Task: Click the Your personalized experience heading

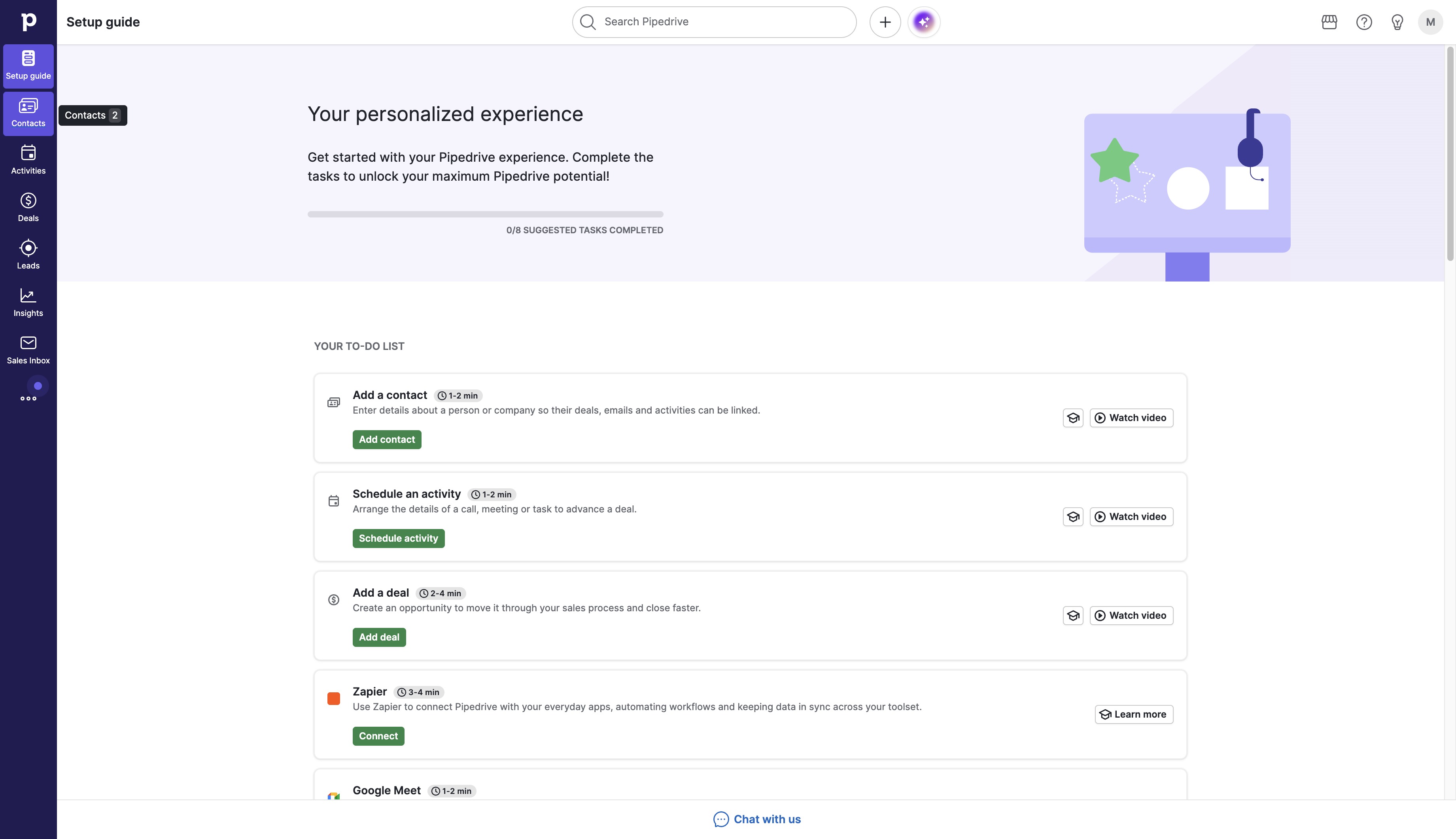Action: 445,114
